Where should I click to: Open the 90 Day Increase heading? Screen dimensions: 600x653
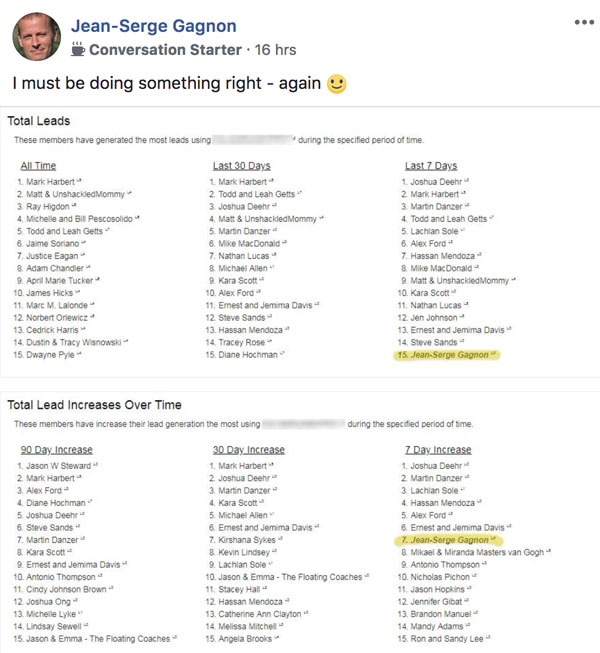(x=57, y=450)
